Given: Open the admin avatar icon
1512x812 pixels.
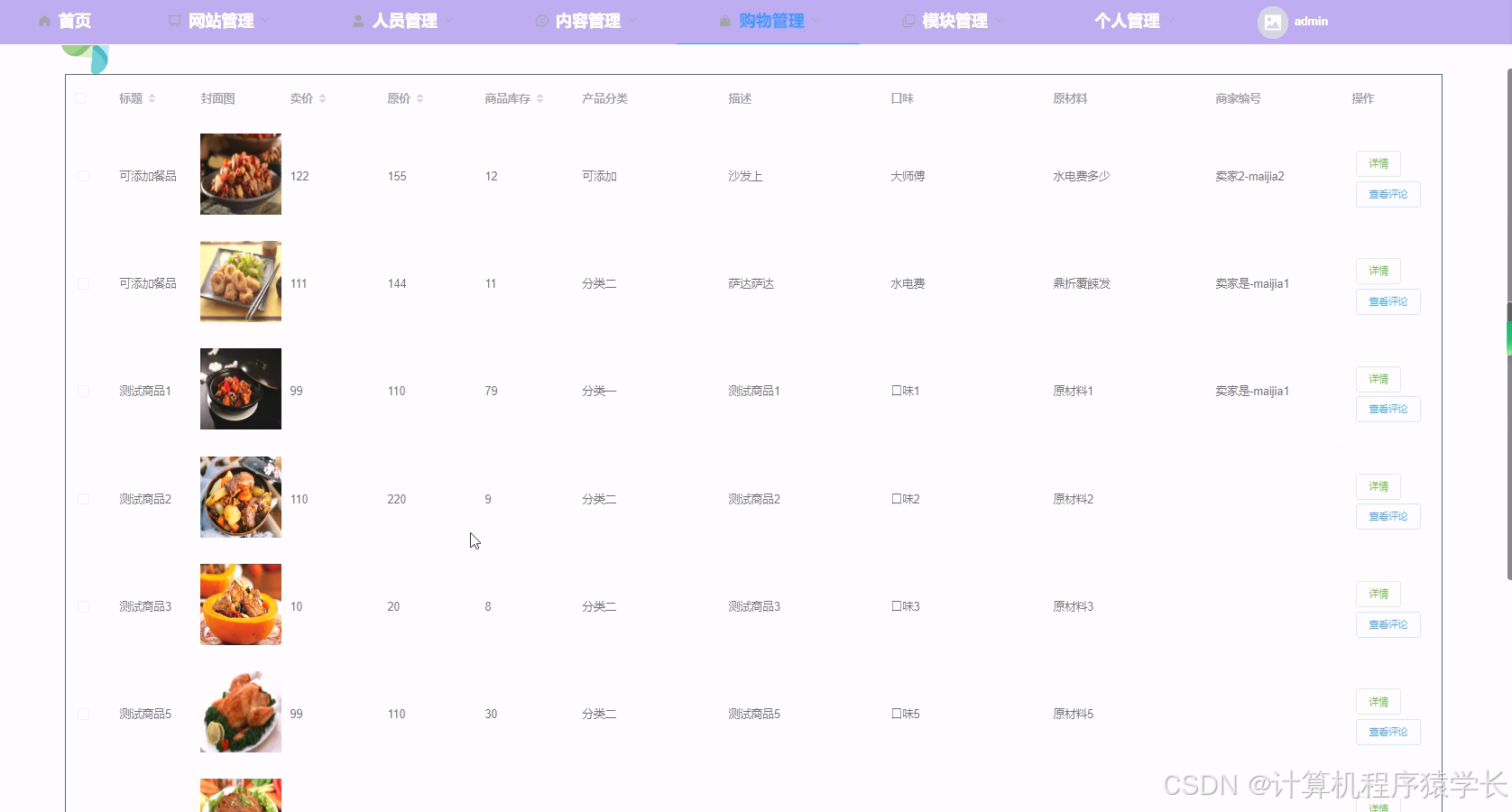Looking at the screenshot, I should [1272, 22].
